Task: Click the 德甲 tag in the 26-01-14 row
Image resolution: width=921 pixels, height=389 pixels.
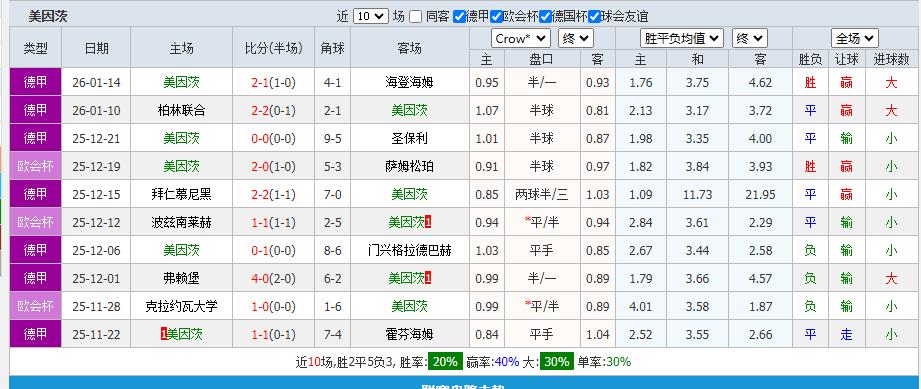Action: pos(35,82)
